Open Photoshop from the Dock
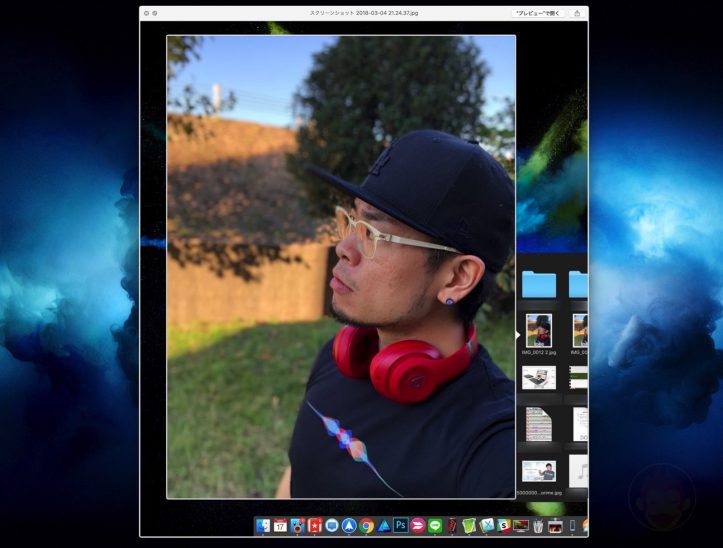This screenshot has width=723, height=548. tap(401, 525)
